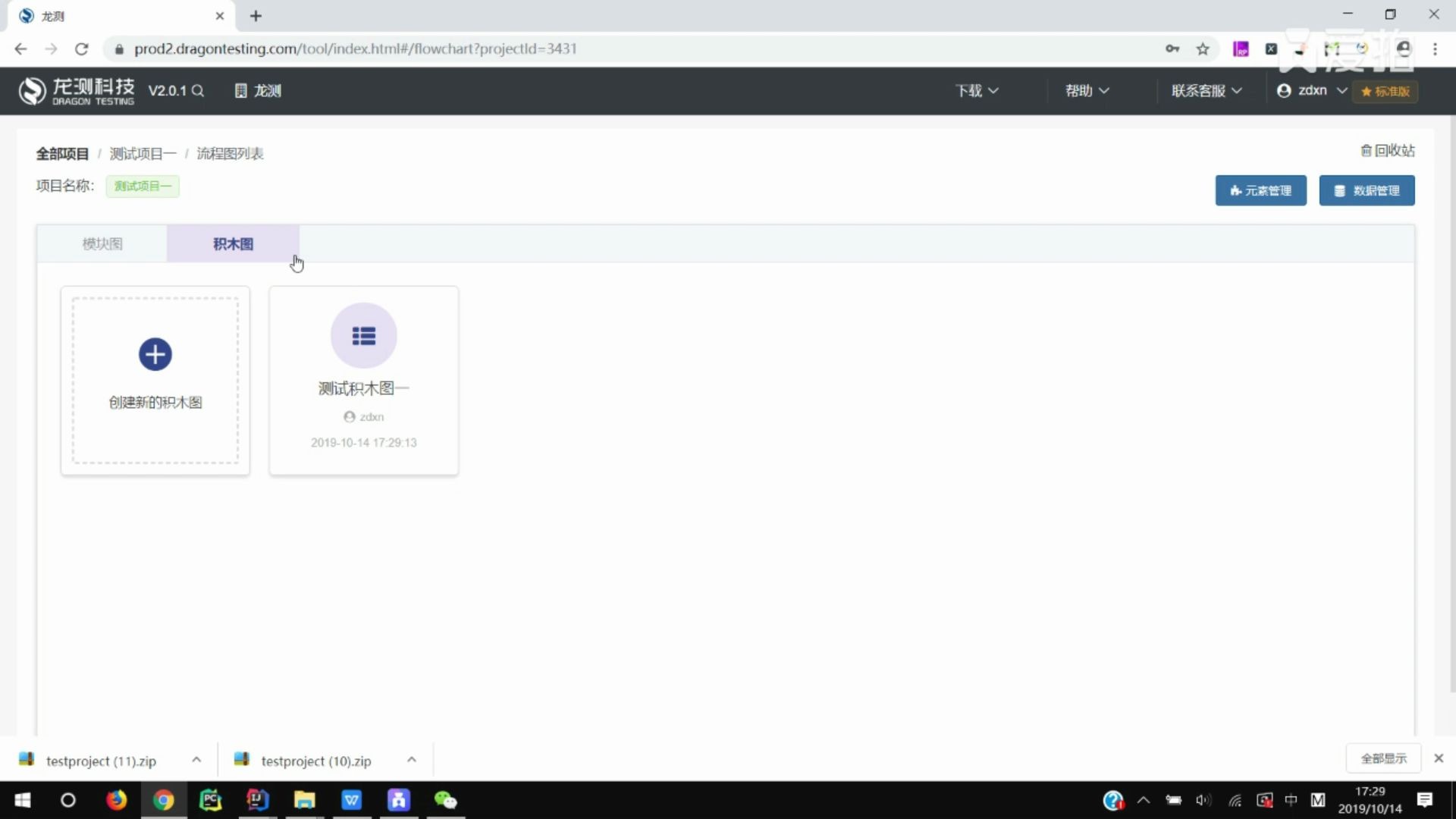Screen dimensions: 1456x819
Task: Open the zdxn user account menu
Action: coord(1311,91)
